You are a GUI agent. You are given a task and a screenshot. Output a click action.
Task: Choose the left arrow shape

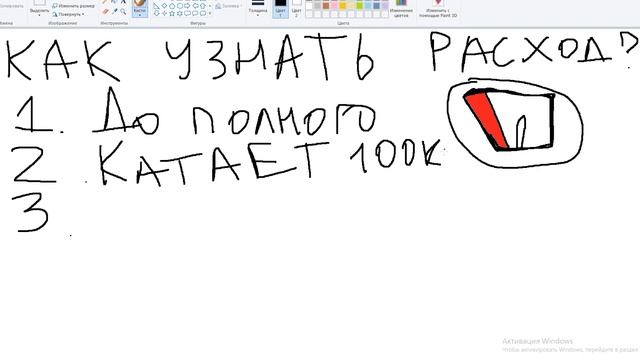[x=196, y=6]
